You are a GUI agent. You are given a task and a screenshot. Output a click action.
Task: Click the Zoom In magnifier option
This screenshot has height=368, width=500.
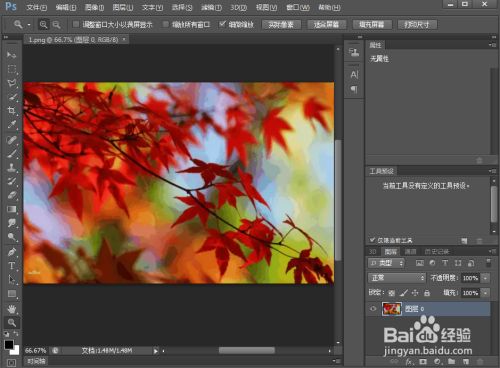(x=43, y=24)
